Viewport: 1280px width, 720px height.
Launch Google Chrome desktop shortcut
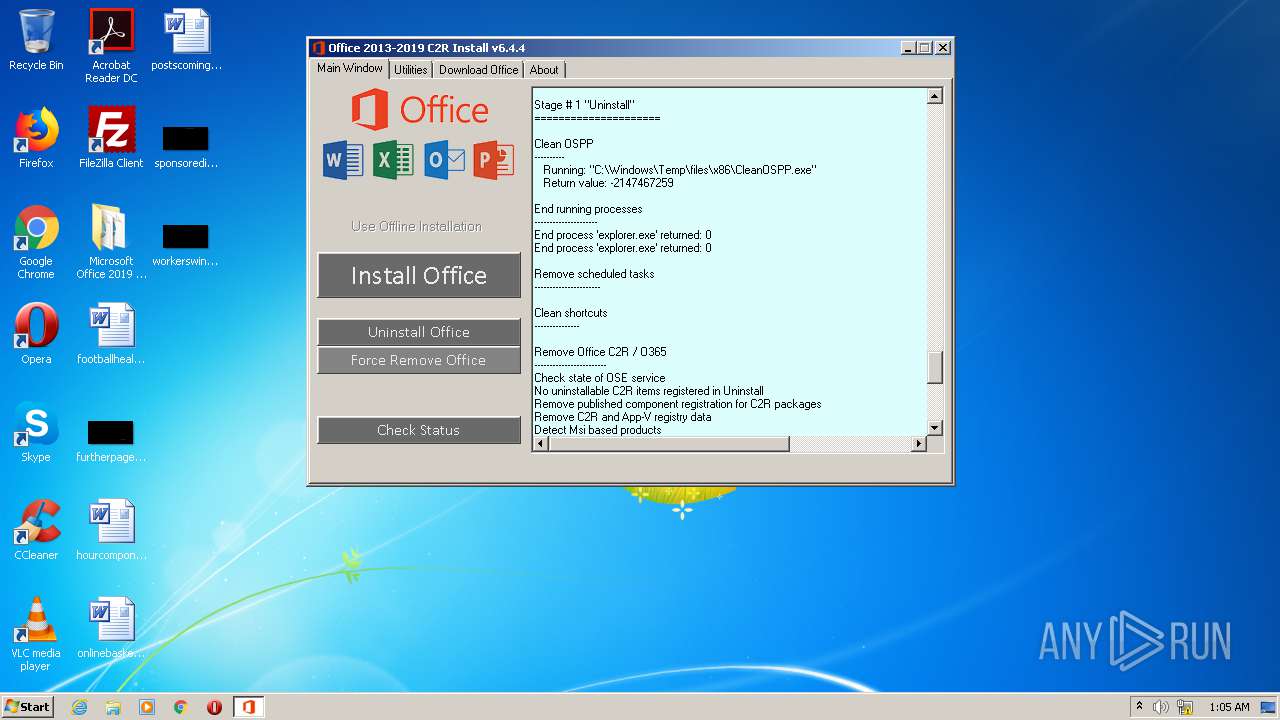point(36,242)
